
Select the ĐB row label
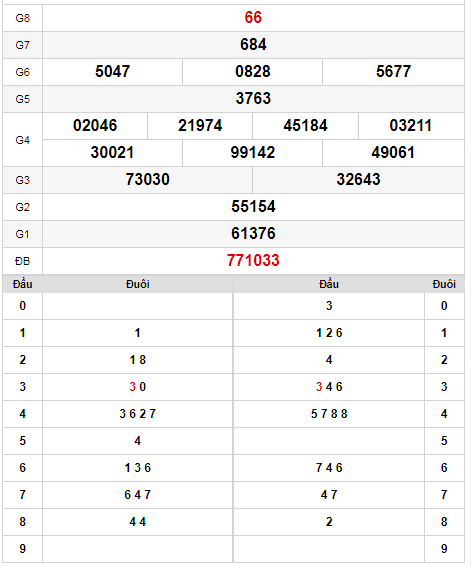point(22,261)
